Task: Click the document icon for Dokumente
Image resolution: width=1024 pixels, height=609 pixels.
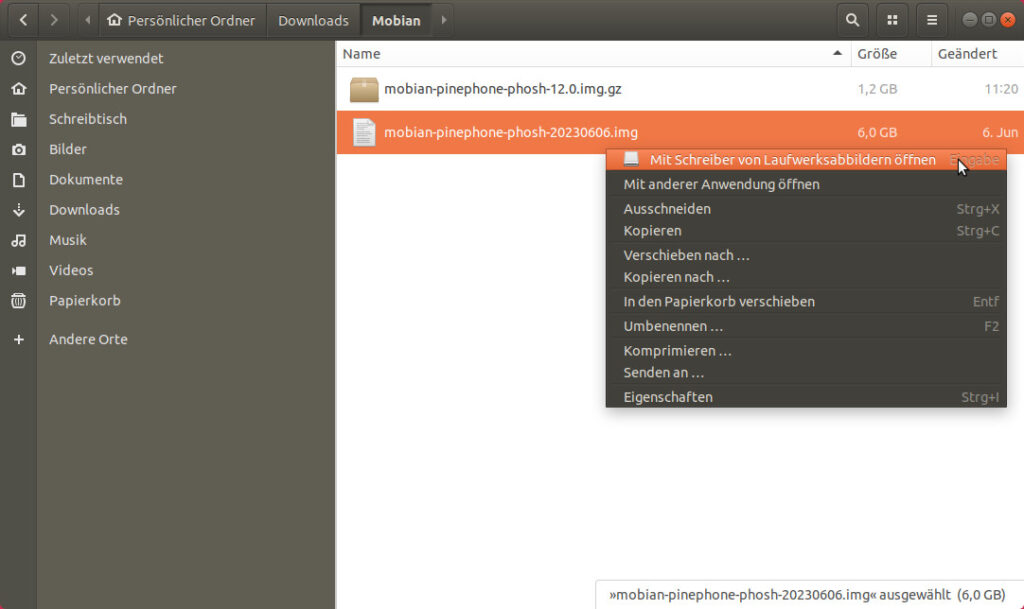Action: click(18, 180)
